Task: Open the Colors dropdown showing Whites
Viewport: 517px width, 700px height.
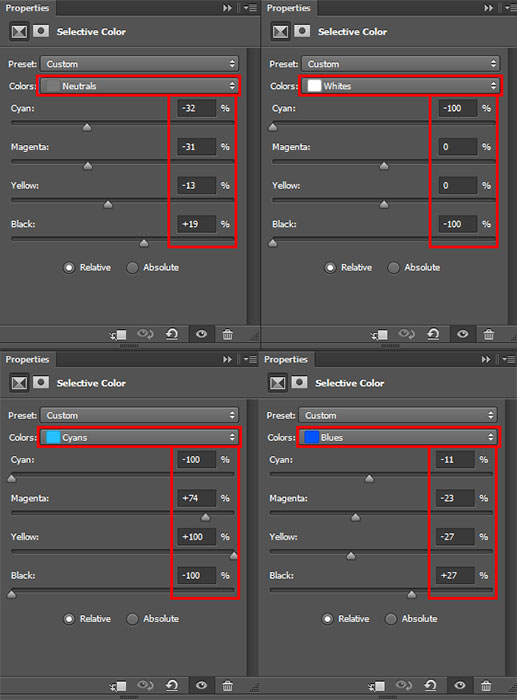Action: (400, 86)
